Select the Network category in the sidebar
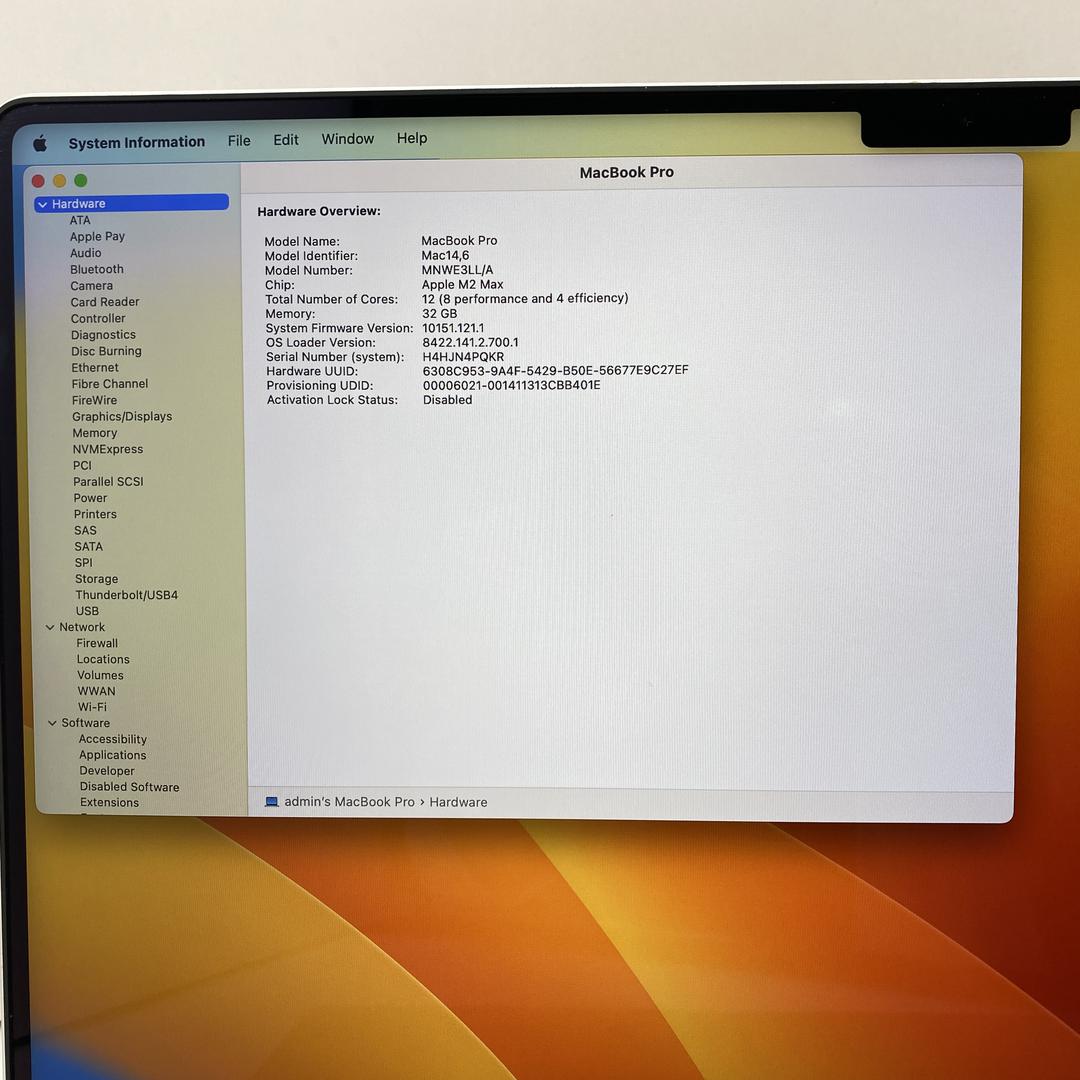 tap(82, 627)
